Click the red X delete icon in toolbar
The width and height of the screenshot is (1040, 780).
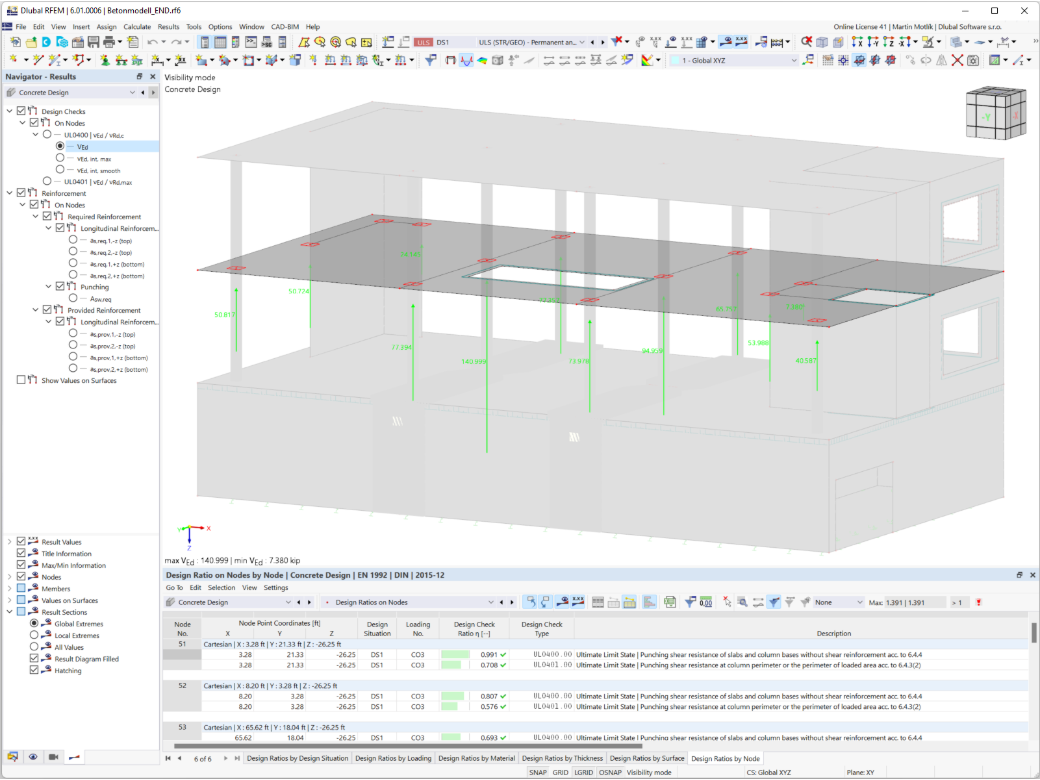coord(957,60)
